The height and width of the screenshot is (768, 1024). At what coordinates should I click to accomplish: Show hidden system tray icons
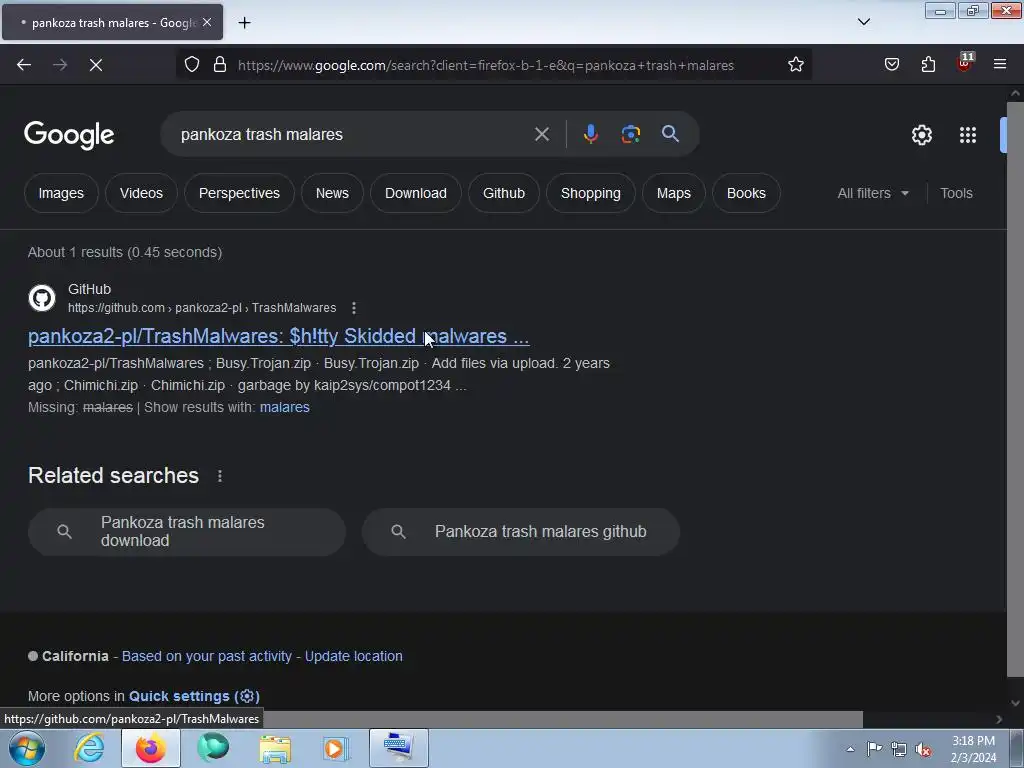pyautogui.click(x=850, y=749)
